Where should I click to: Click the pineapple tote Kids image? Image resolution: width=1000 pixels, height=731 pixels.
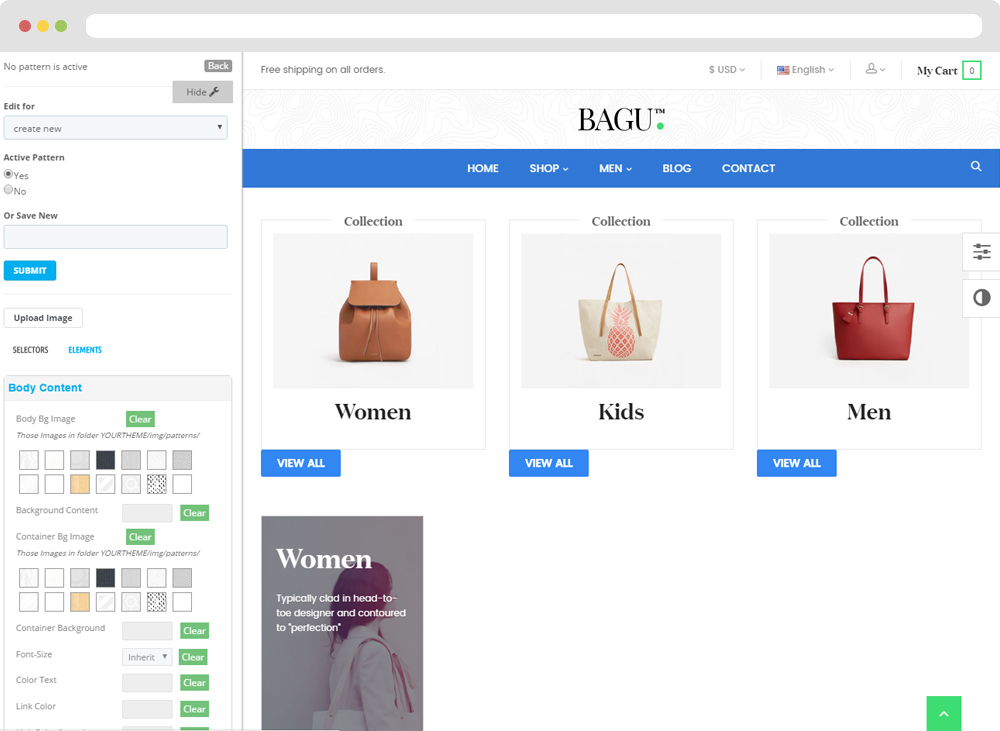(x=621, y=311)
